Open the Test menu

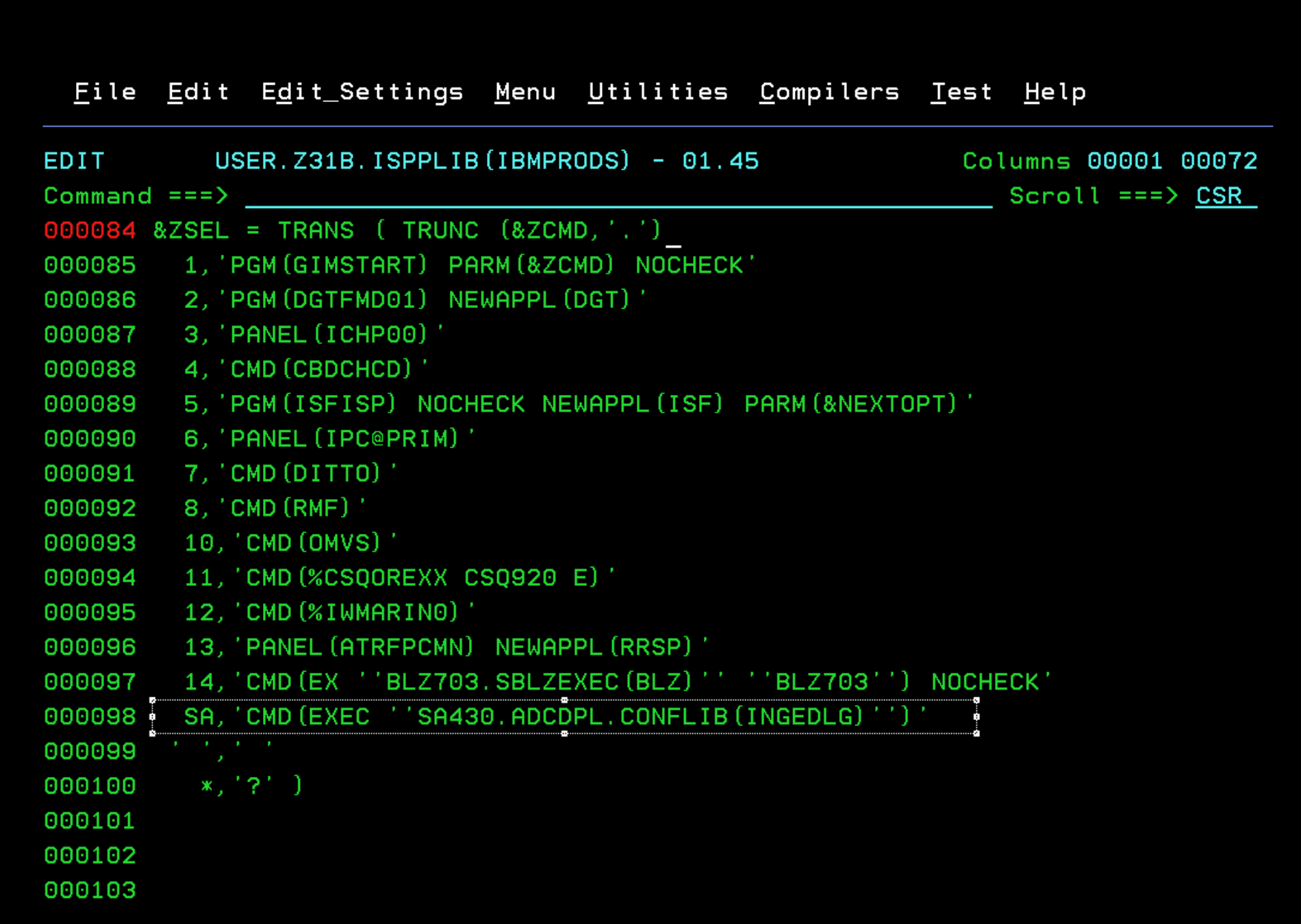(x=961, y=92)
